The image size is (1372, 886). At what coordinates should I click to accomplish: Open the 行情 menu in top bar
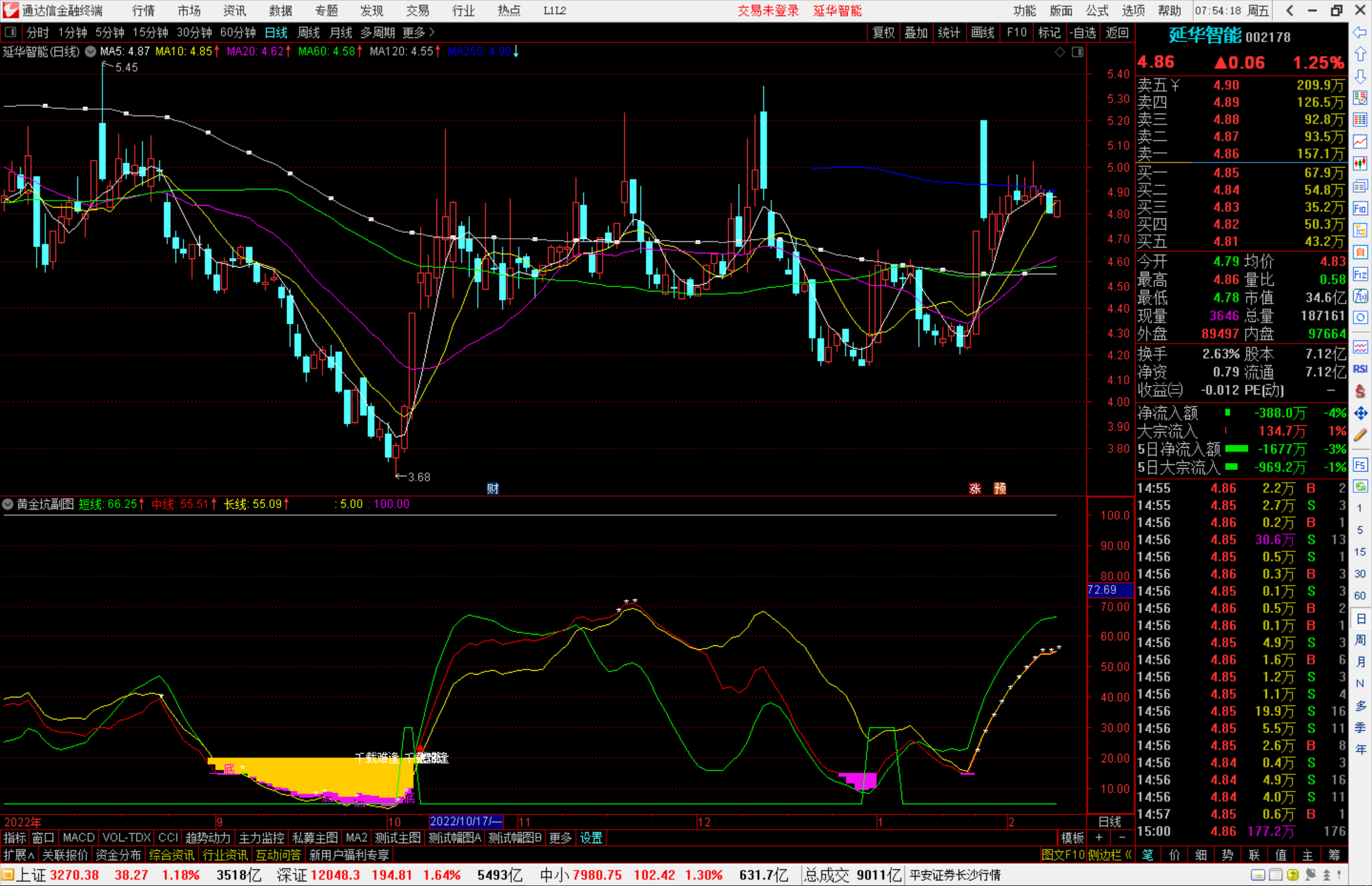[x=144, y=11]
